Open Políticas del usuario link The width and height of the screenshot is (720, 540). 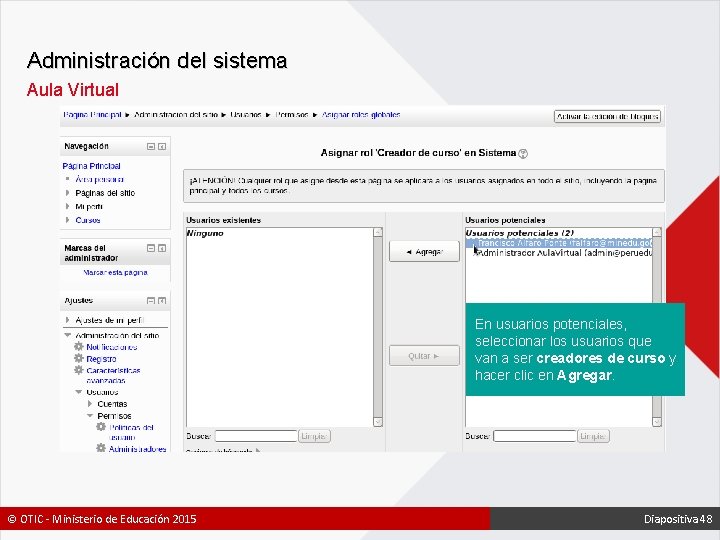[x=131, y=432]
